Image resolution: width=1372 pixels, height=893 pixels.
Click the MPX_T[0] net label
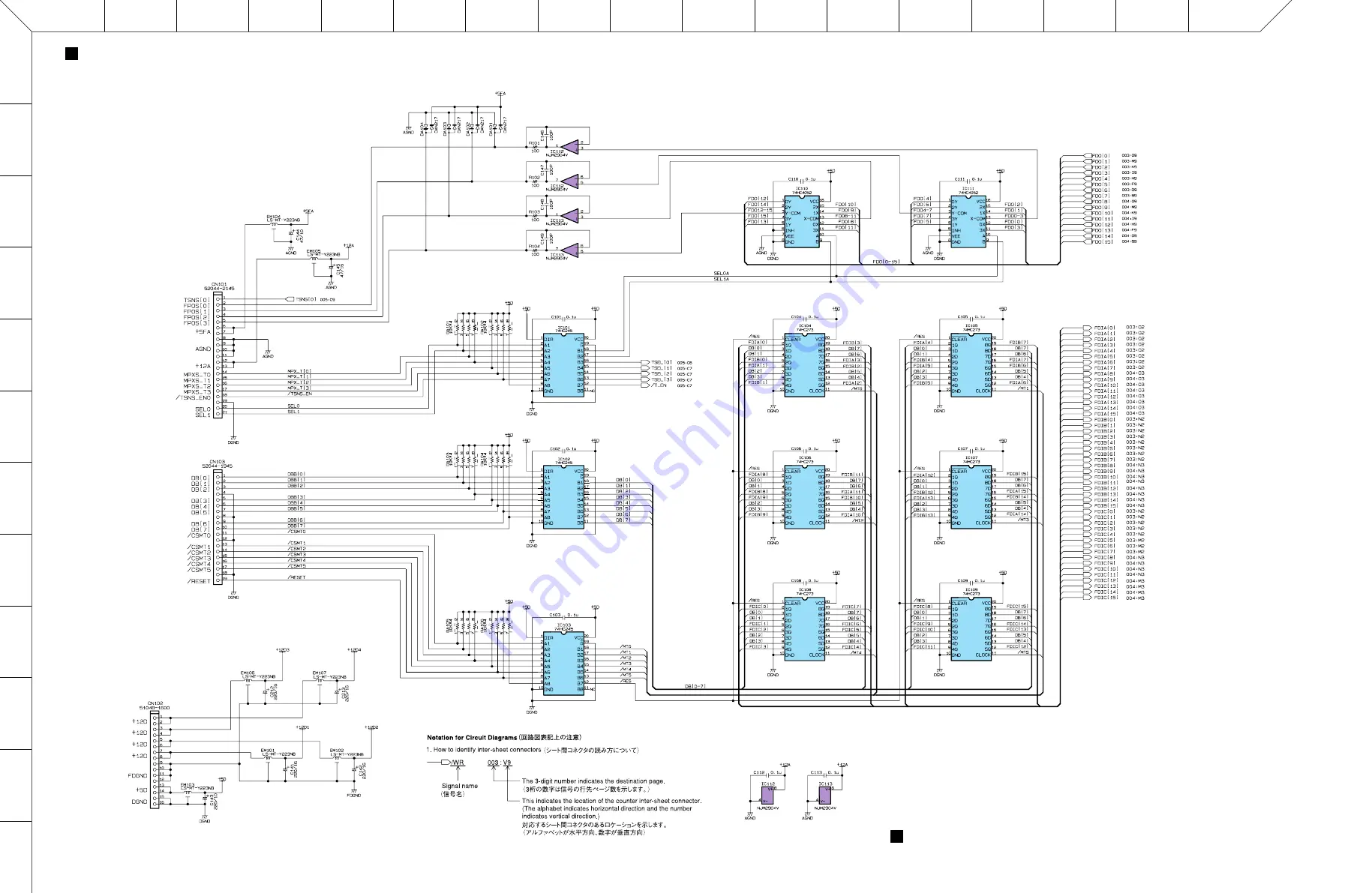(x=299, y=371)
